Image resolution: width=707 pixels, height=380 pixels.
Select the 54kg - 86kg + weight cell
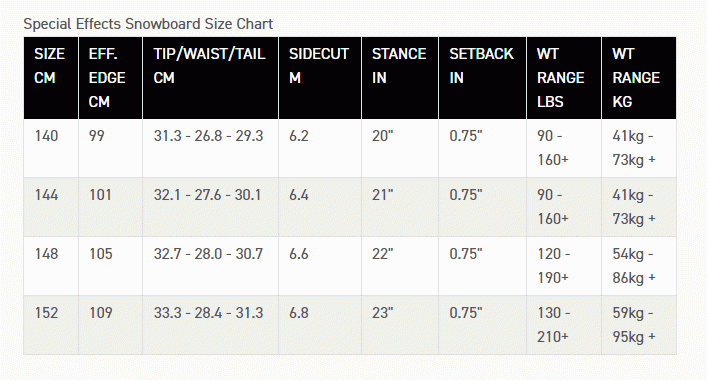click(639, 266)
